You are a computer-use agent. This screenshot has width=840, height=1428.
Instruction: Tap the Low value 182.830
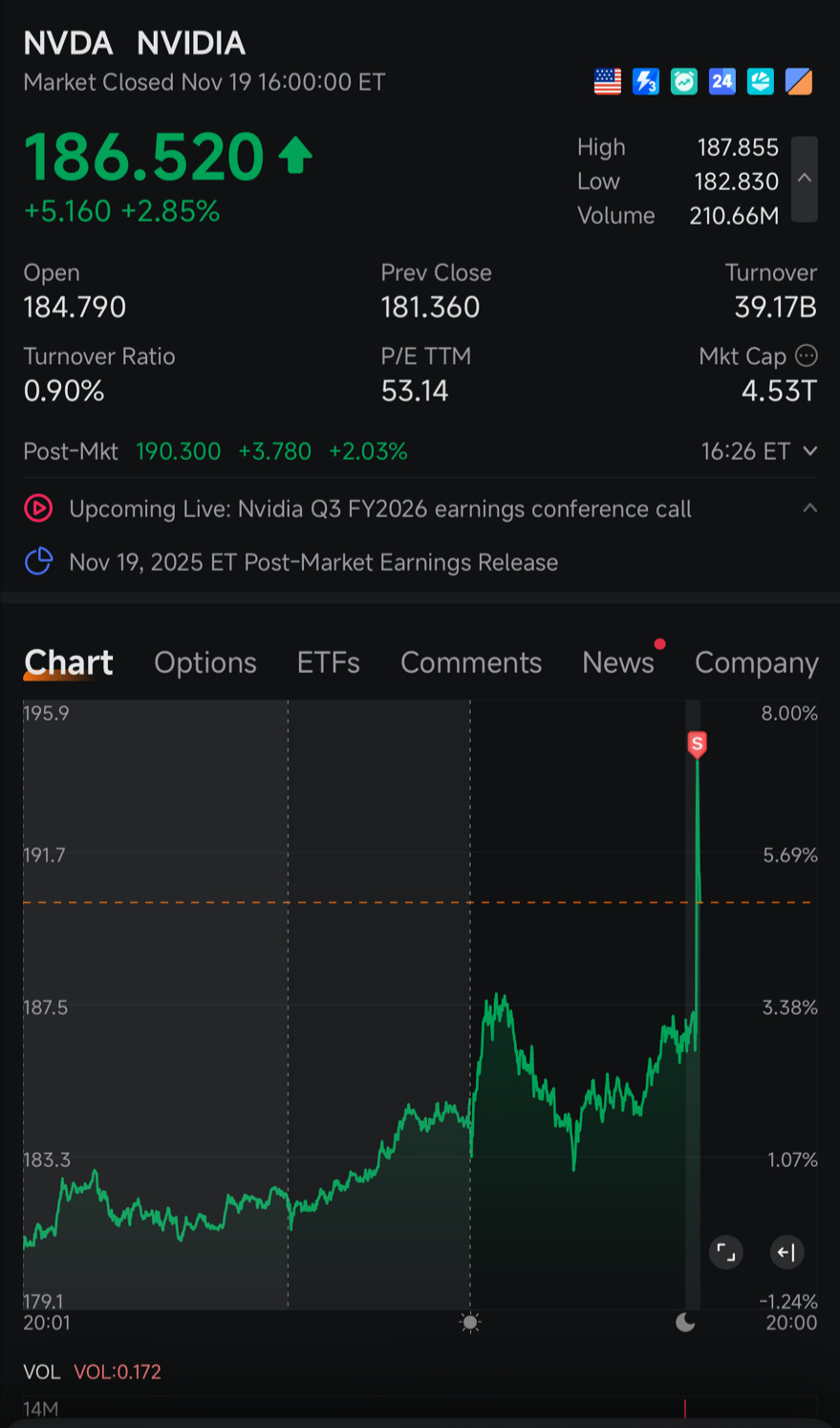[737, 182]
